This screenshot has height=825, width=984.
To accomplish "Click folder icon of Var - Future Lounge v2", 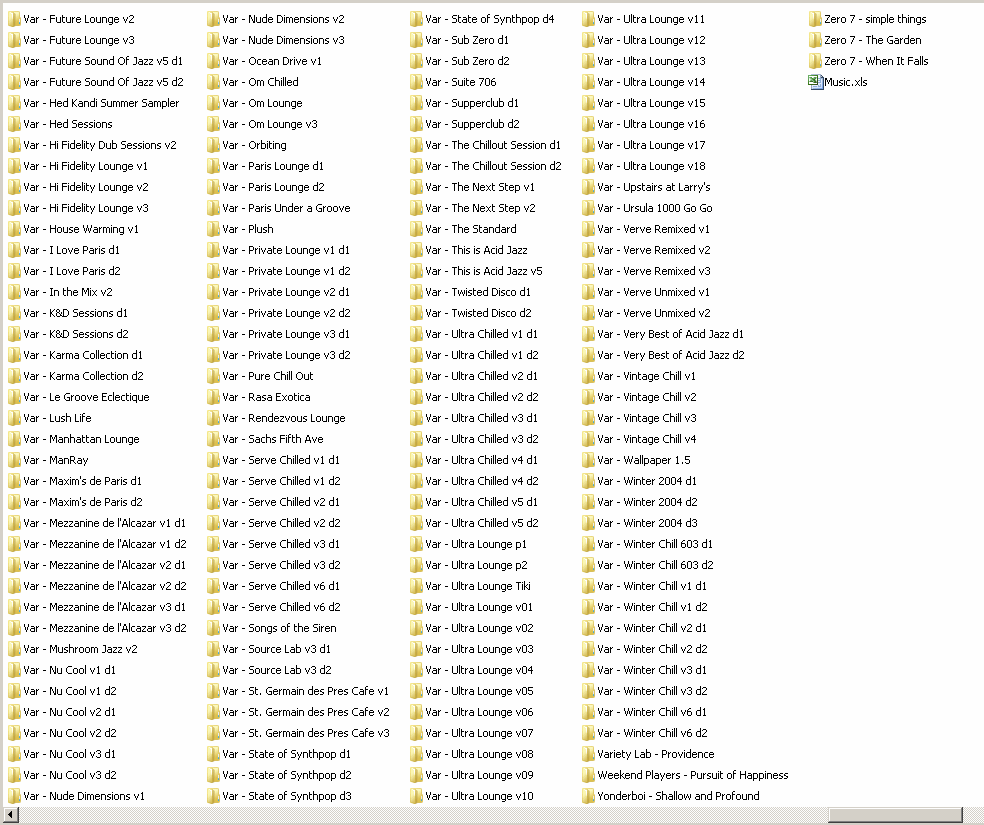I will click(14, 19).
